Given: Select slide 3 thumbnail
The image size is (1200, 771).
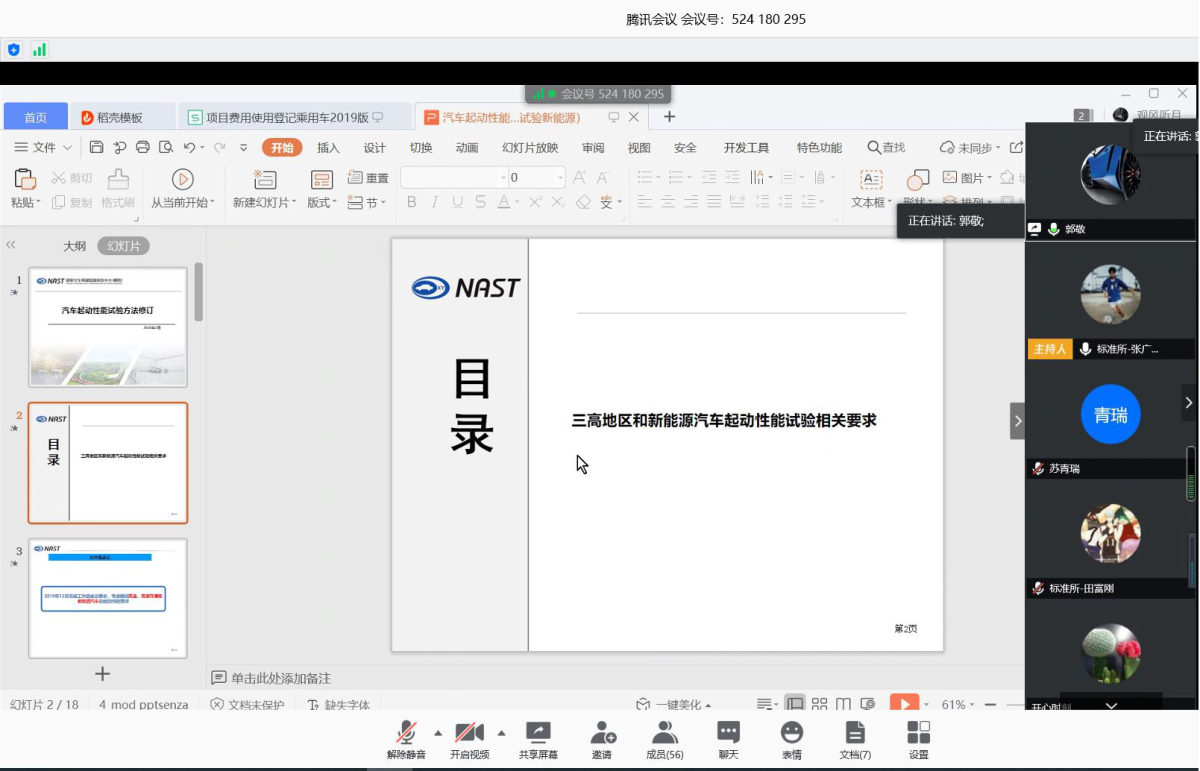Looking at the screenshot, I should [107, 598].
